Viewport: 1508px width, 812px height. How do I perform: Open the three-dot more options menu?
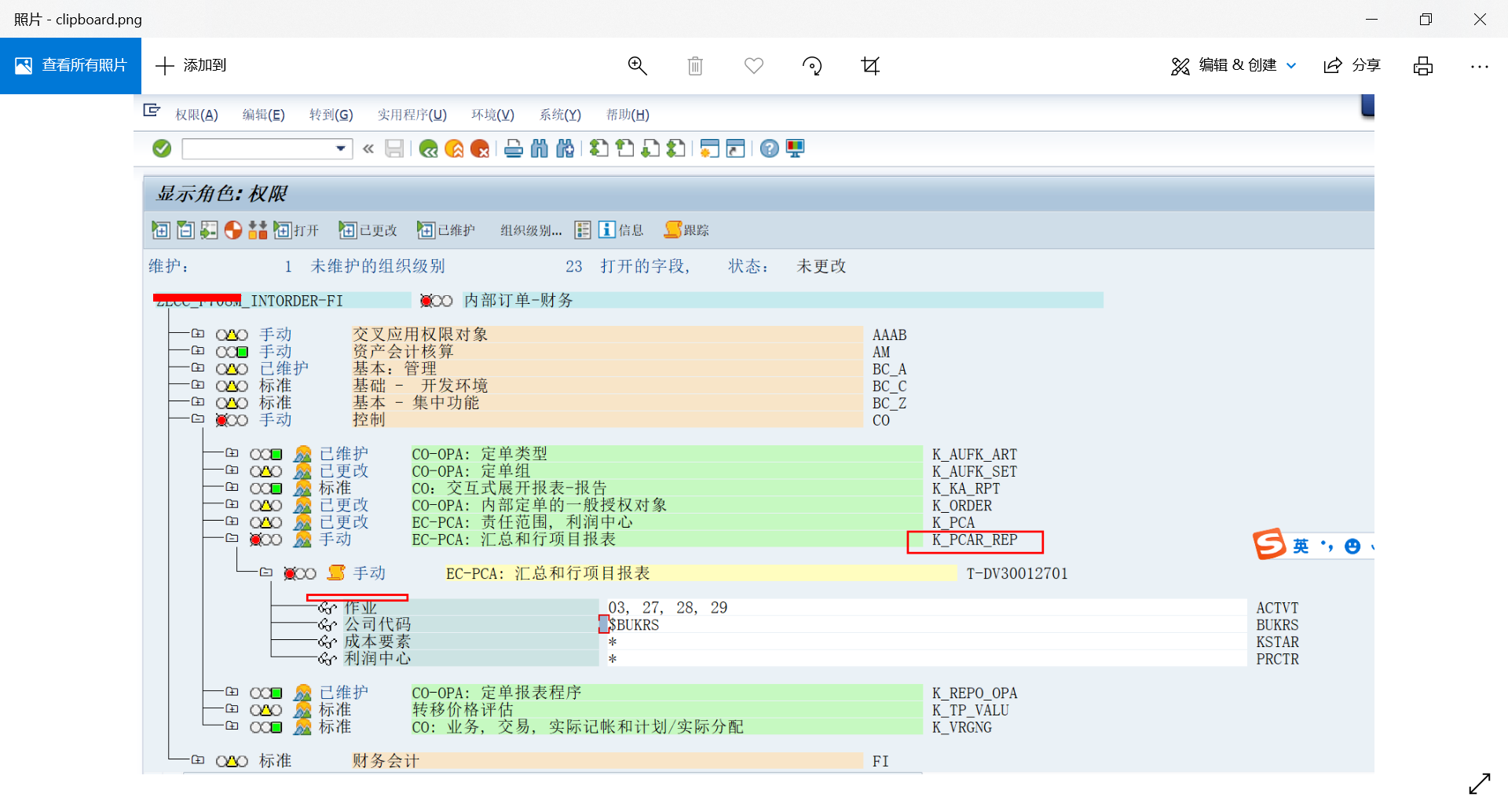pyautogui.click(x=1480, y=67)
